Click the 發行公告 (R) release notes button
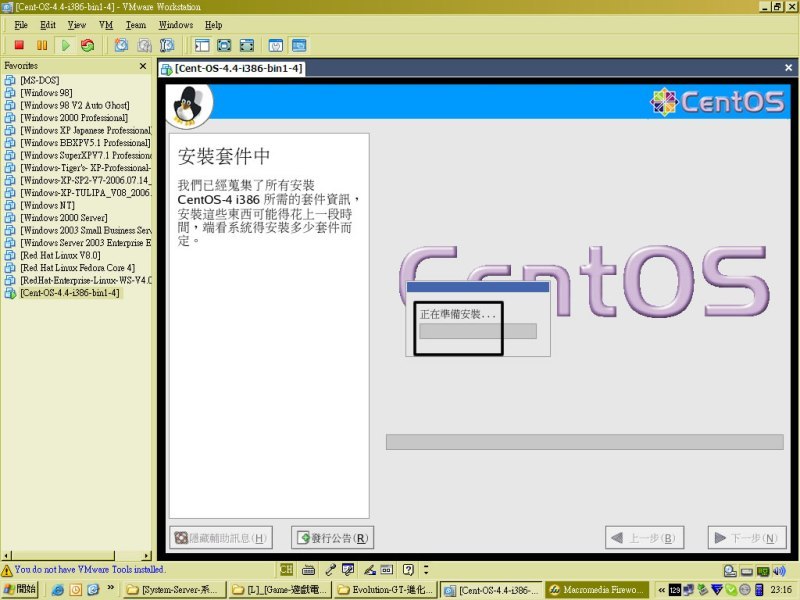The image size is (800, 600). [x=333, y=538]
